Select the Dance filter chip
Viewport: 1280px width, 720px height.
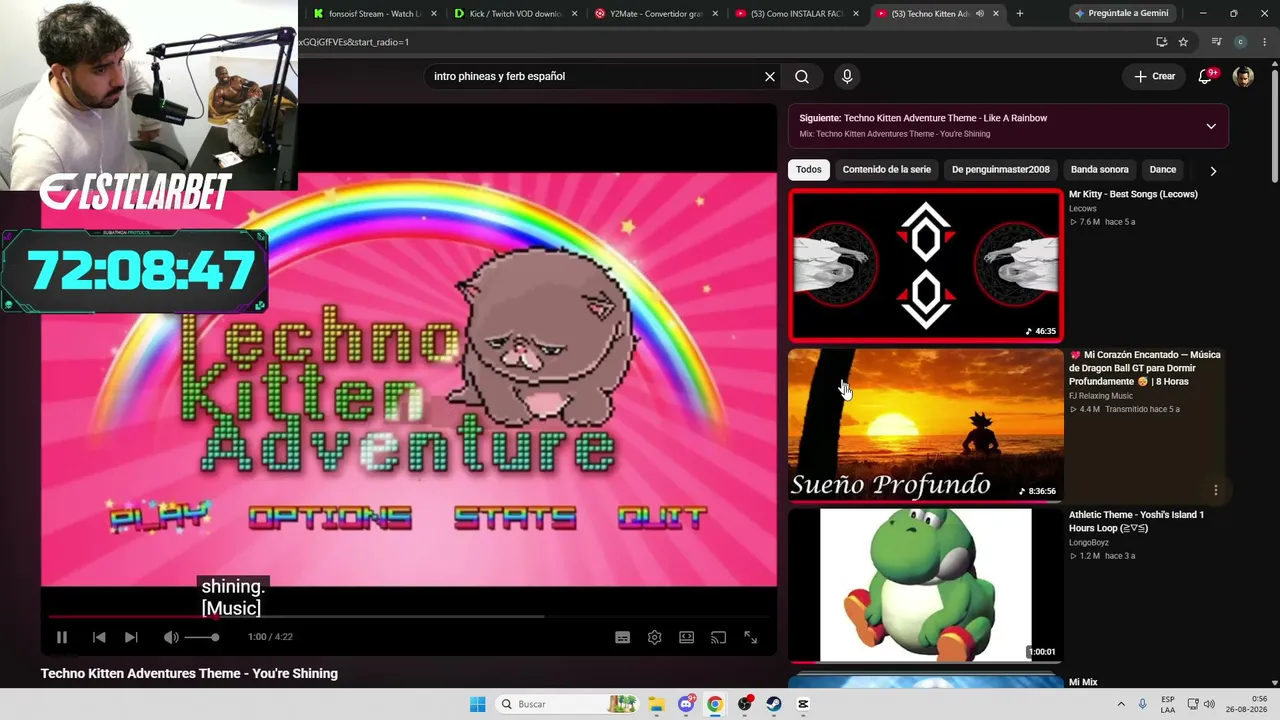click(x=1163, y=170)
